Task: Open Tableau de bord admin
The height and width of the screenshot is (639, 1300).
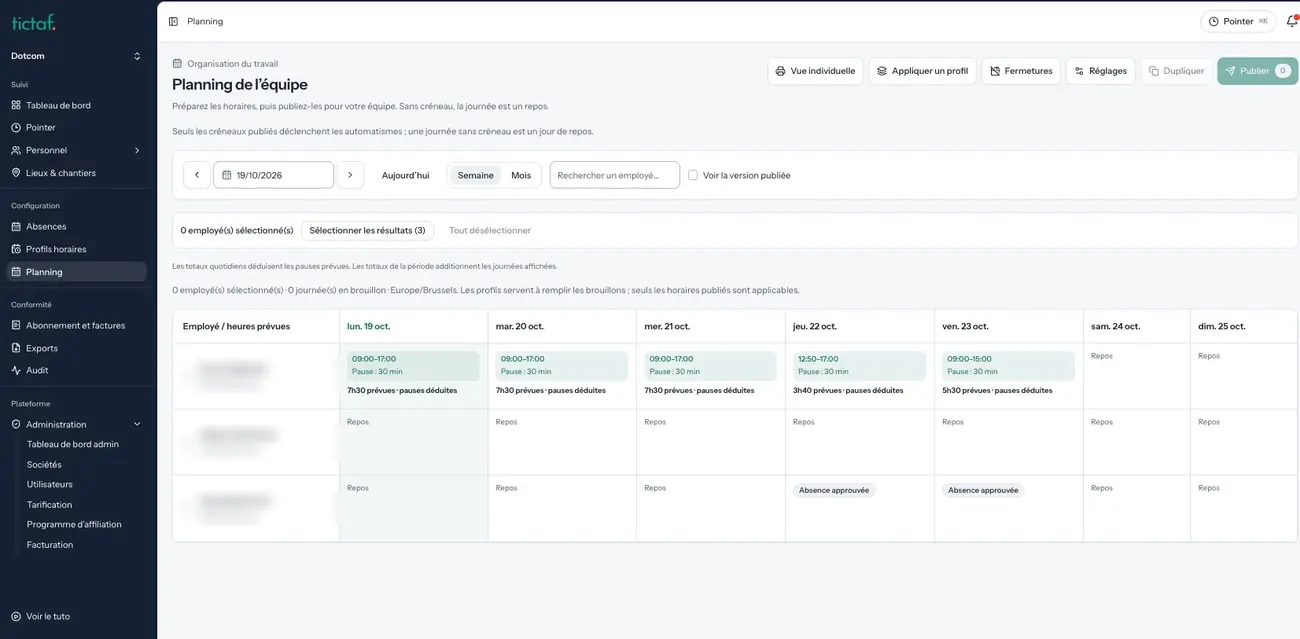Action: tap(73, 444)
